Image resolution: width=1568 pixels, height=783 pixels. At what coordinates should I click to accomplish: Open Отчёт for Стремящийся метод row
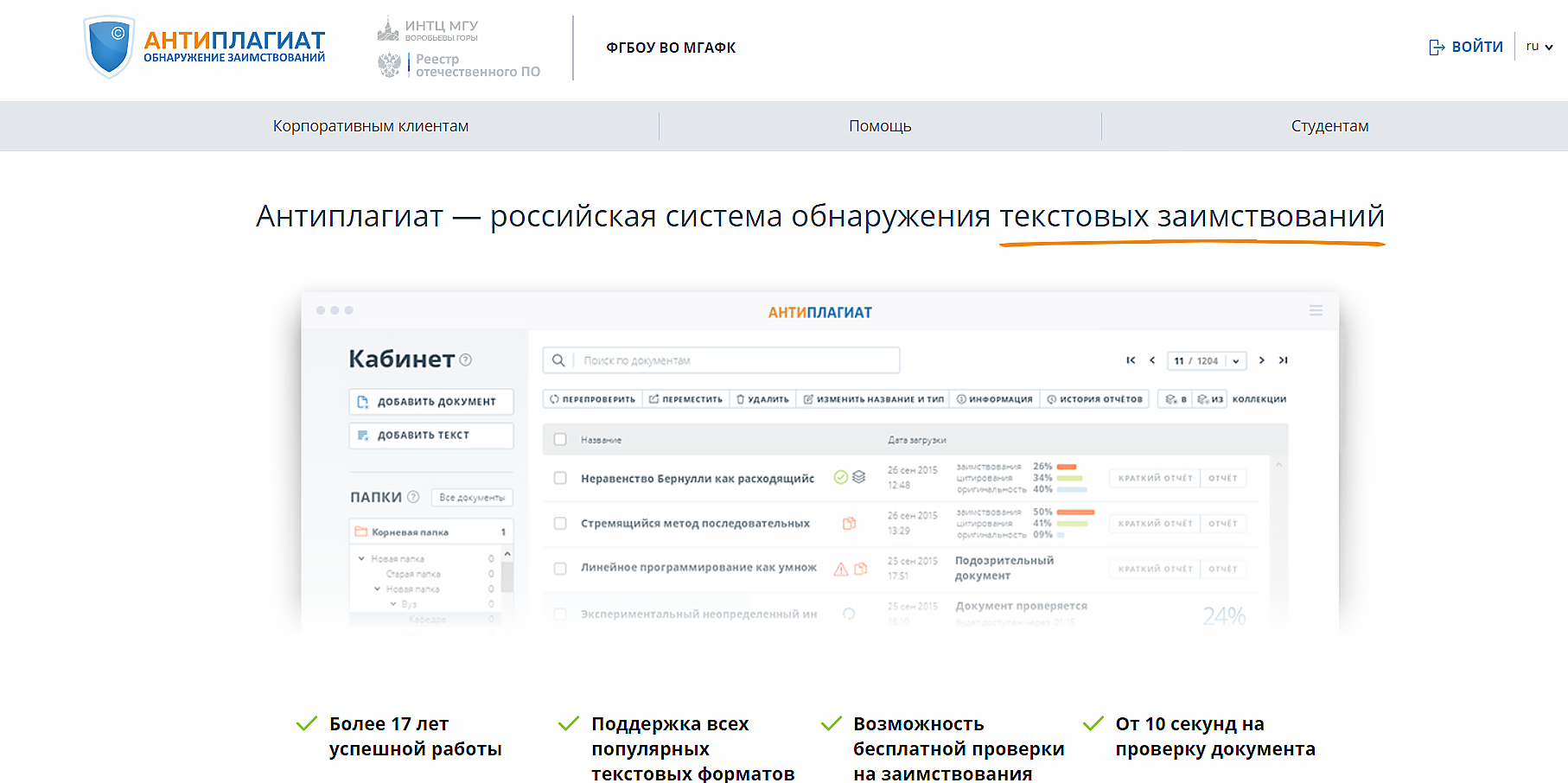[x=1223, y=524]
